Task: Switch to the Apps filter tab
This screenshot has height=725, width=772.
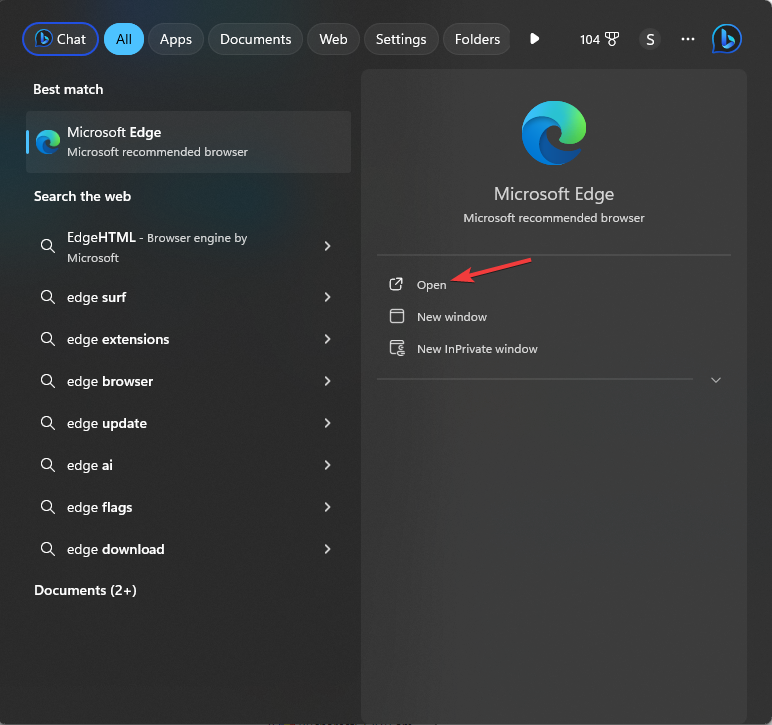Action: (176, 39)
